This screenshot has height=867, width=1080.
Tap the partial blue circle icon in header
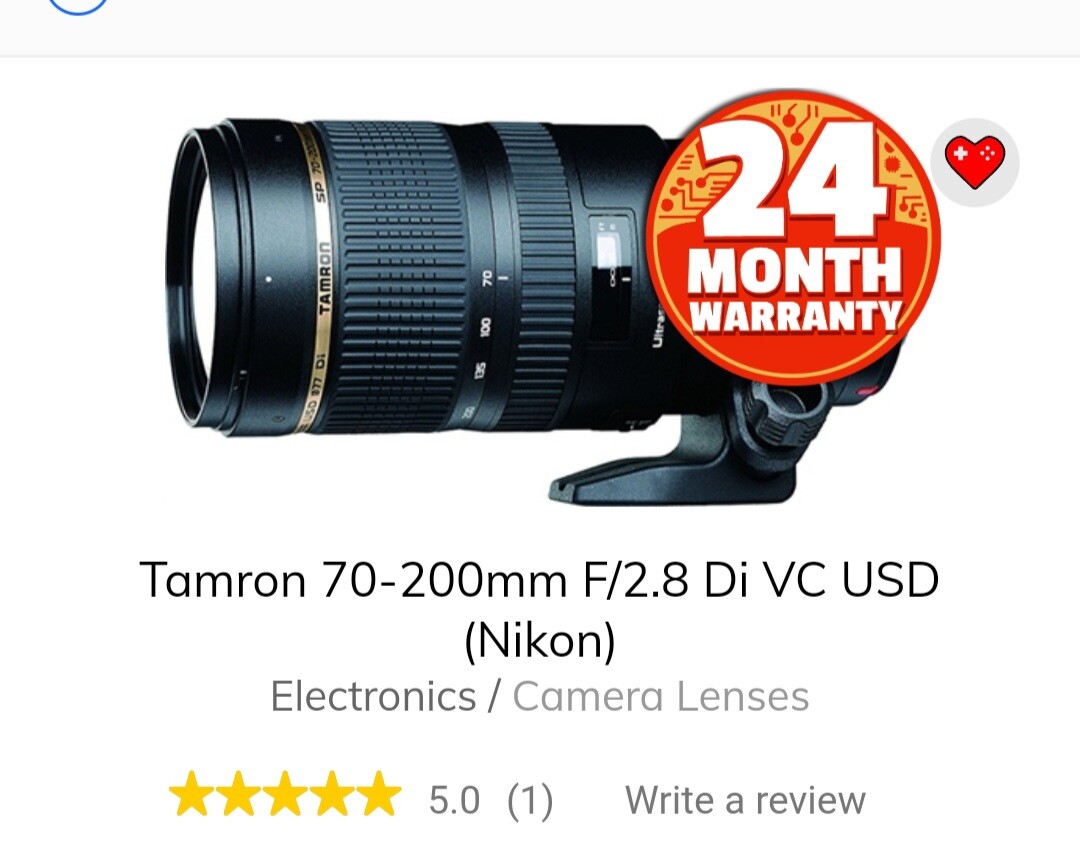coord(79,7)
